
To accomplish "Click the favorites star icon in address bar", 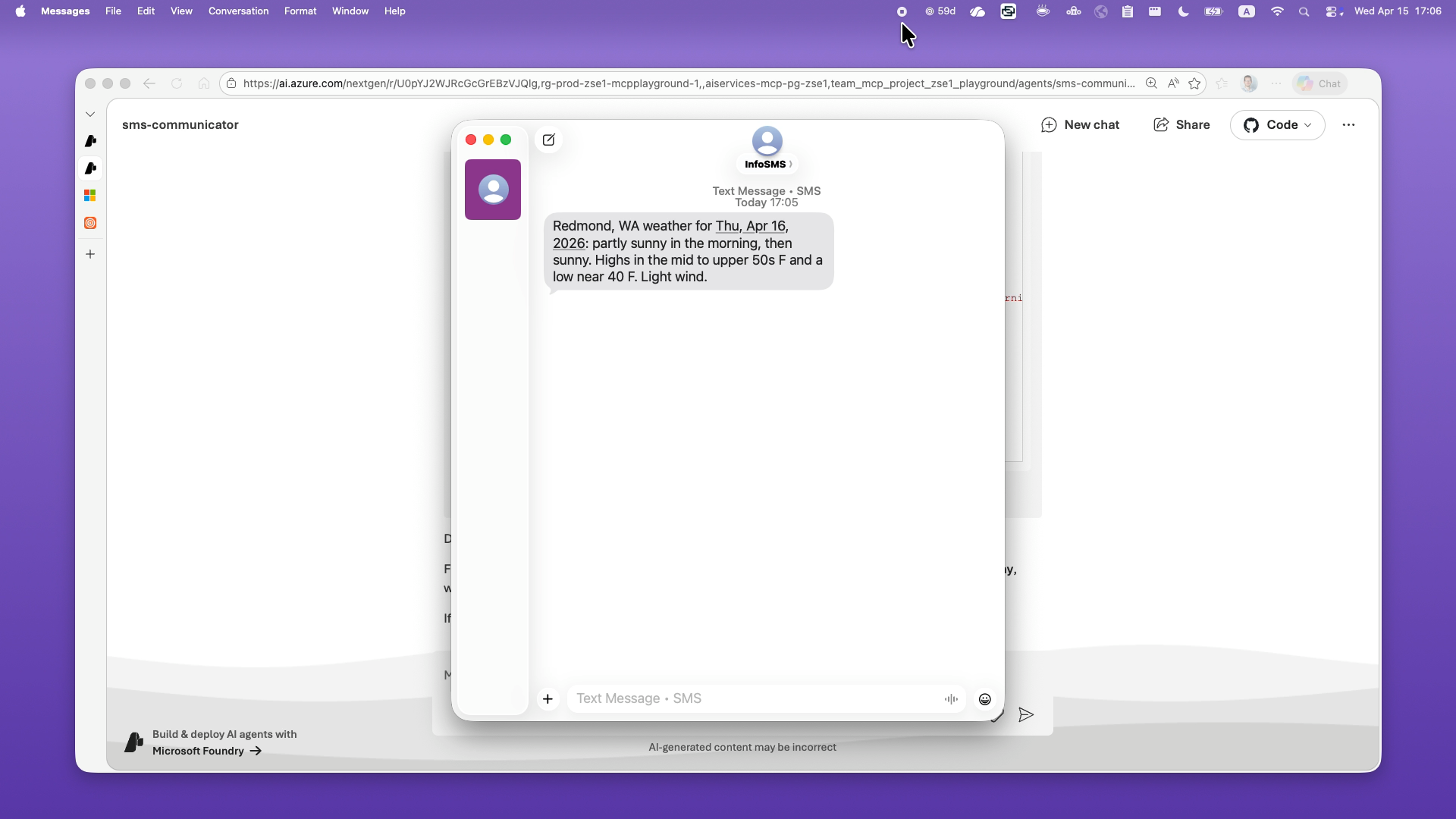I will pos(1195,84).
